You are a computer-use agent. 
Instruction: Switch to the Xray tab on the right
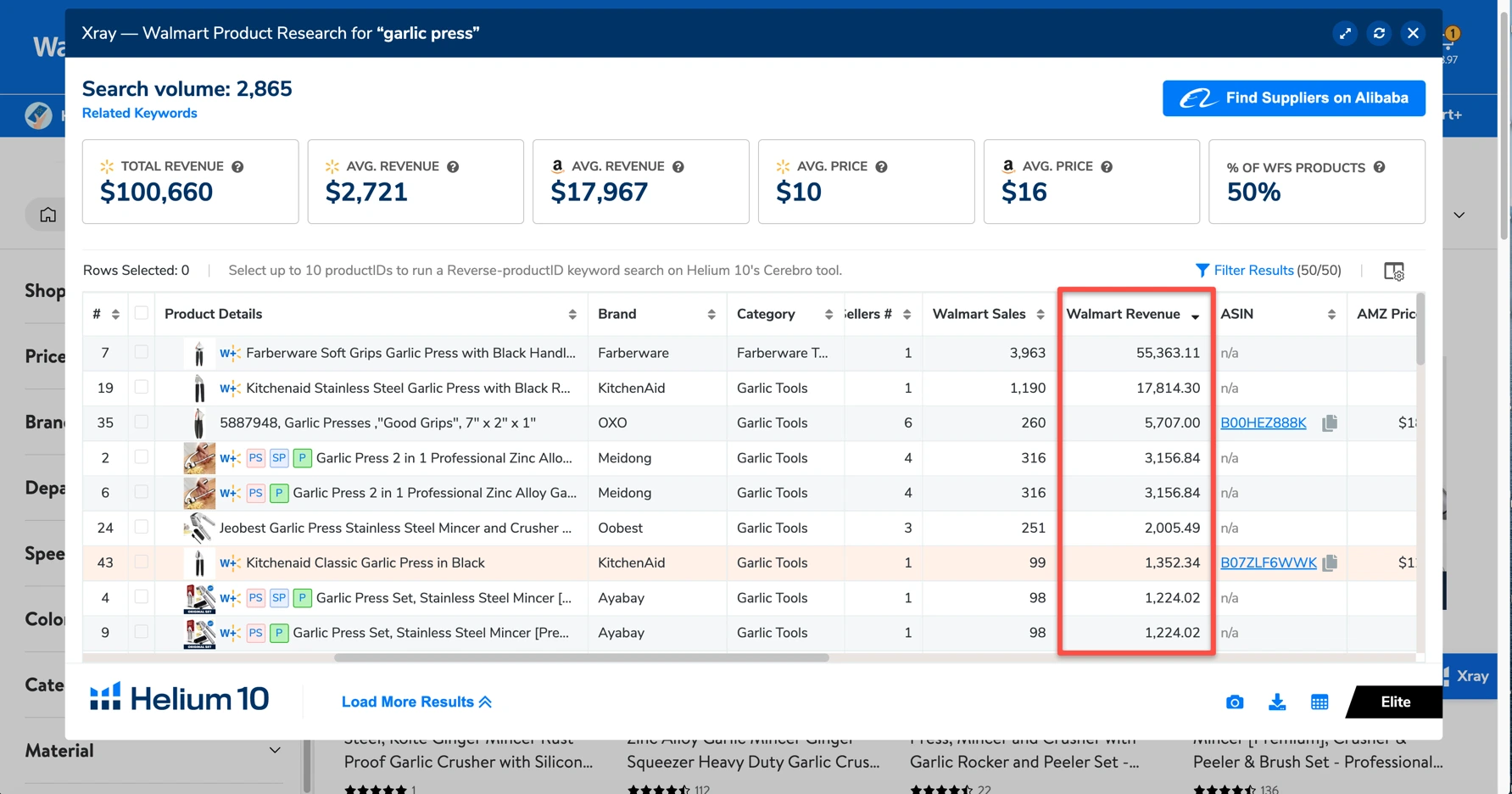[1470, 677]
